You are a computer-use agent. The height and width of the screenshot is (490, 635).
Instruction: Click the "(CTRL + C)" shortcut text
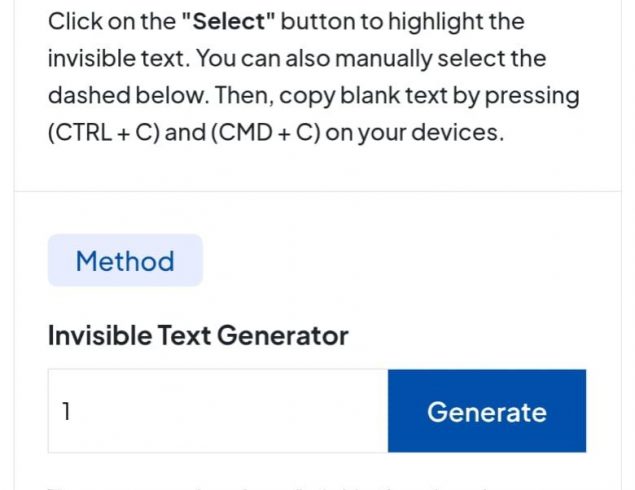[x=103, y=133]
